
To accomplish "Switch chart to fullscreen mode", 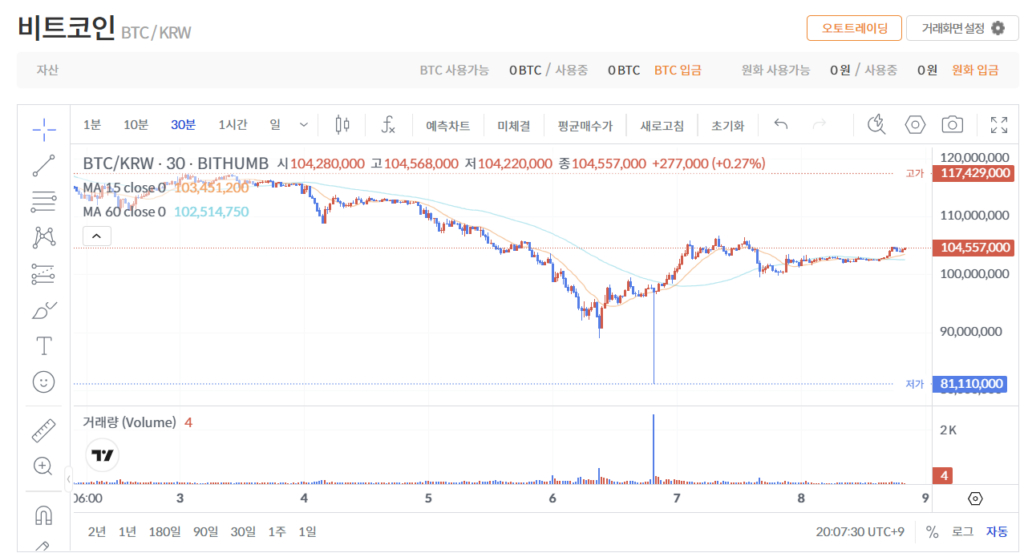I will point(999,125).
